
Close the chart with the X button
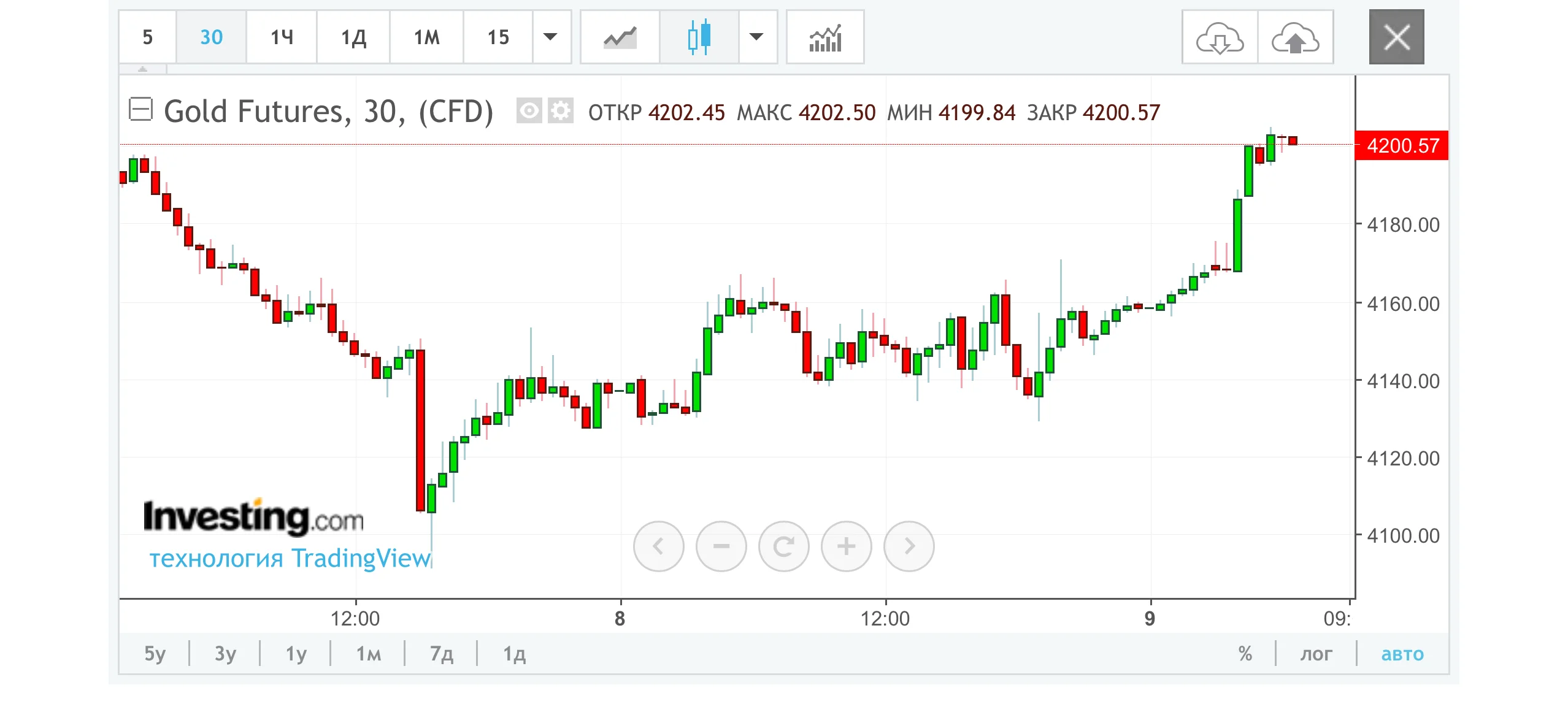point(1397,37)
